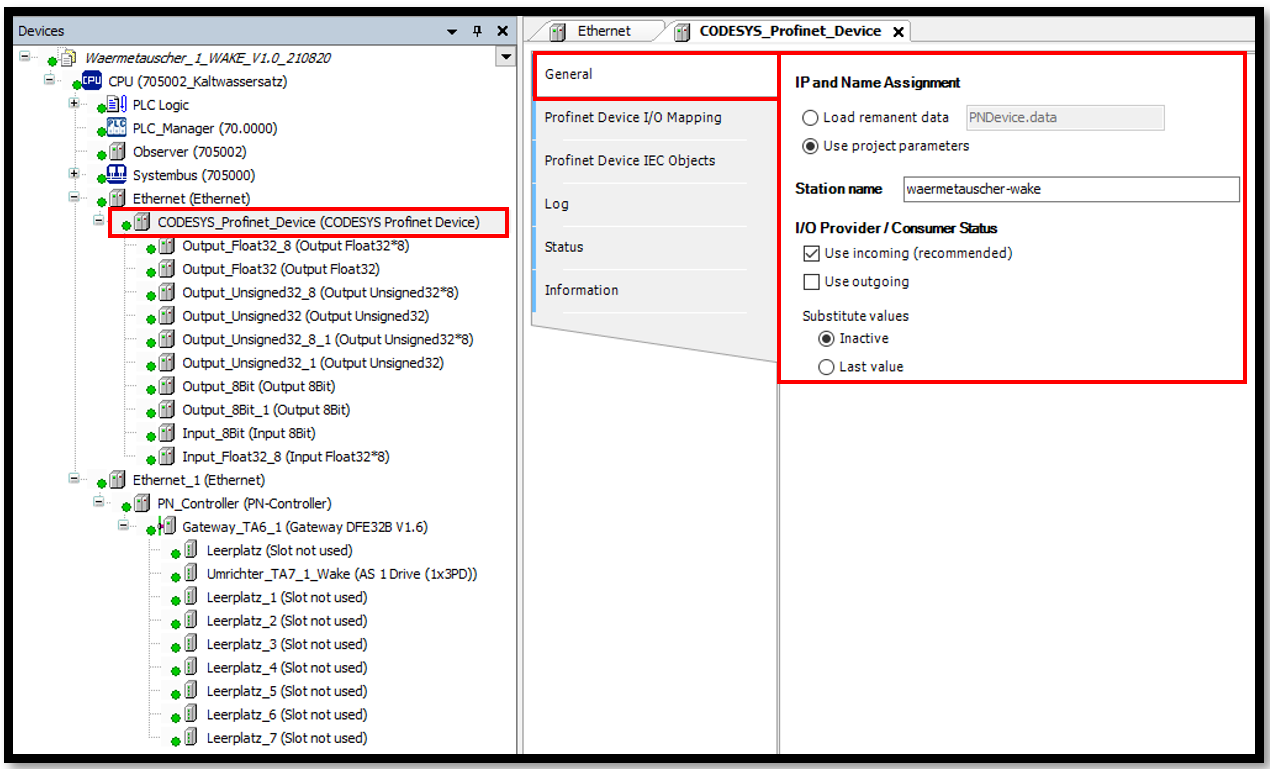This screenshot has width=1270, height=769.
Task: Click the Systembus network icon
Action: [x=117, y=175]
